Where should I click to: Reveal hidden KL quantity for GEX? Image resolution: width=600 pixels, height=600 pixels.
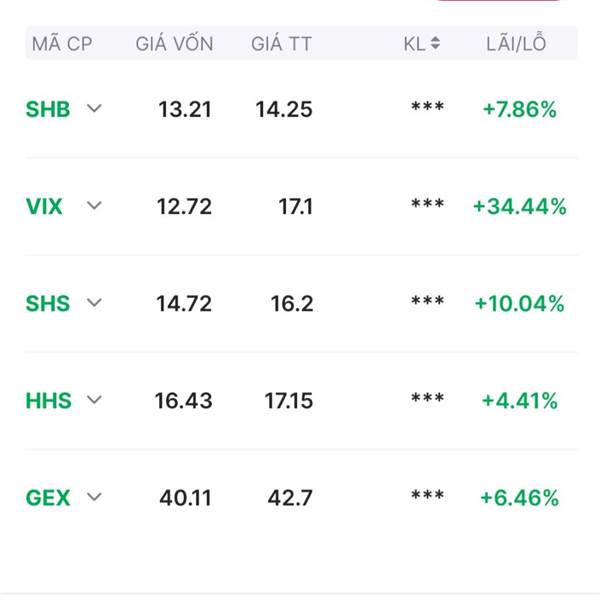tap(427, 496)
